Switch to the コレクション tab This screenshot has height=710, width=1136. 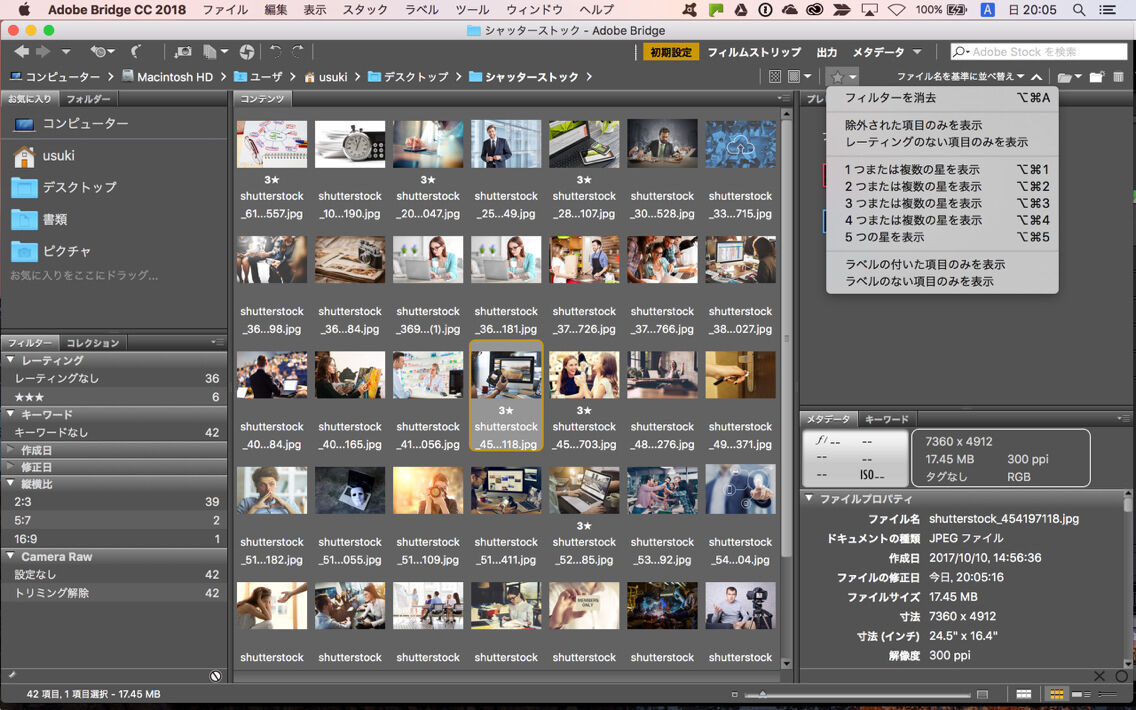point(92,343)
